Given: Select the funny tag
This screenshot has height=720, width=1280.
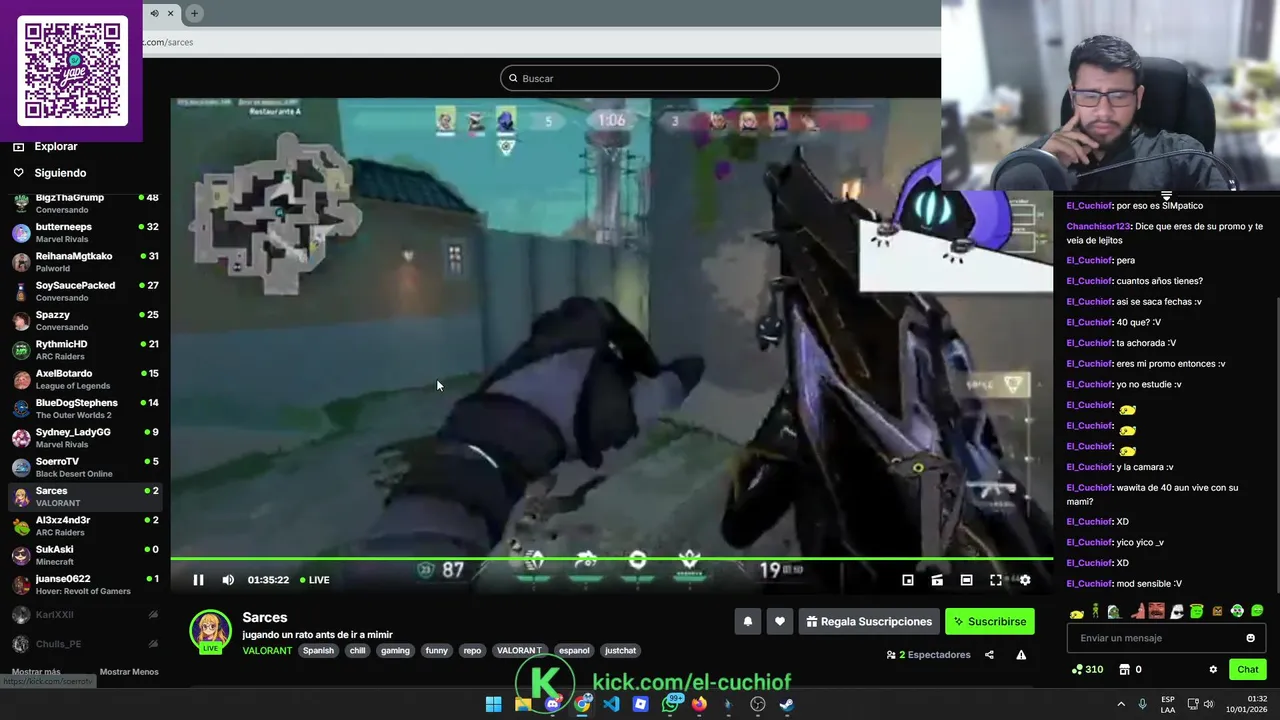Looking at the screenshot, I should [437, 650].
